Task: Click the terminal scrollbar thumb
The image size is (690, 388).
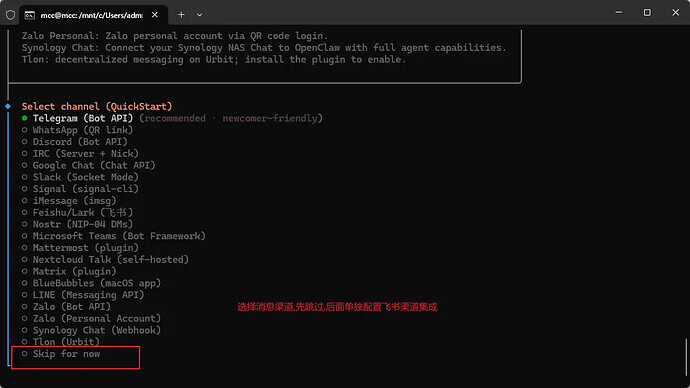Action: (x=686, y=357)
